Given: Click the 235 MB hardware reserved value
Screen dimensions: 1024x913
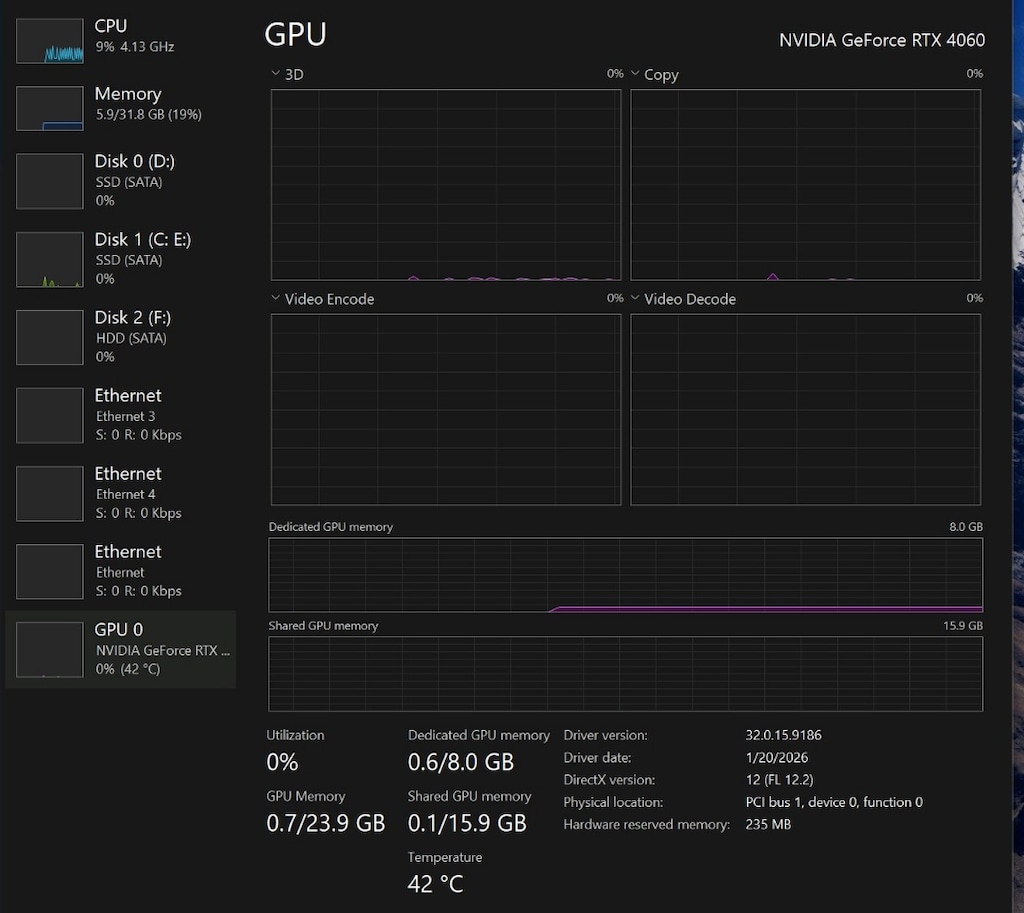Looking at the screenshot, I should point(768,824).
